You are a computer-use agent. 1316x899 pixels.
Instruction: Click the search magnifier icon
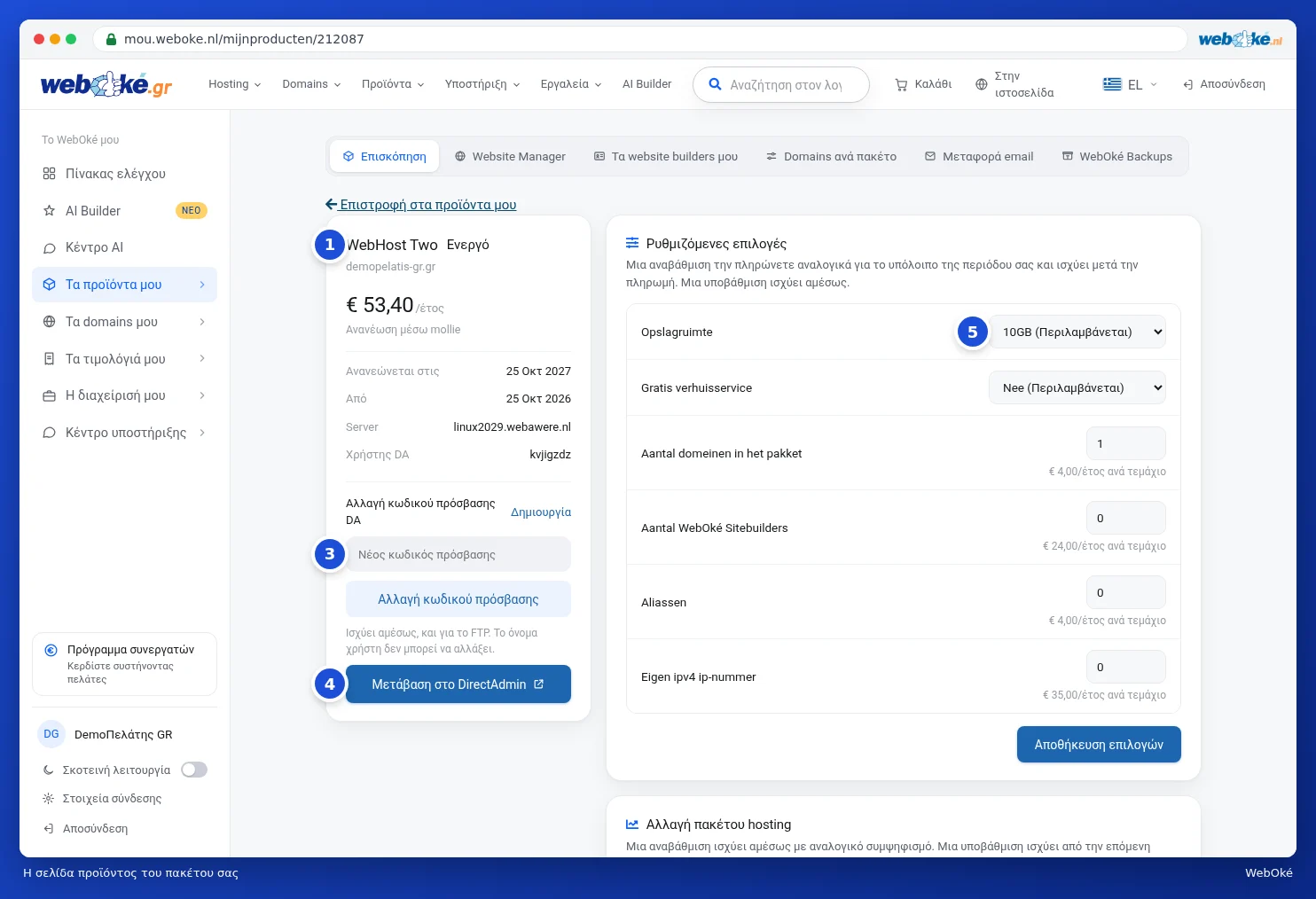tap(715, 84)
